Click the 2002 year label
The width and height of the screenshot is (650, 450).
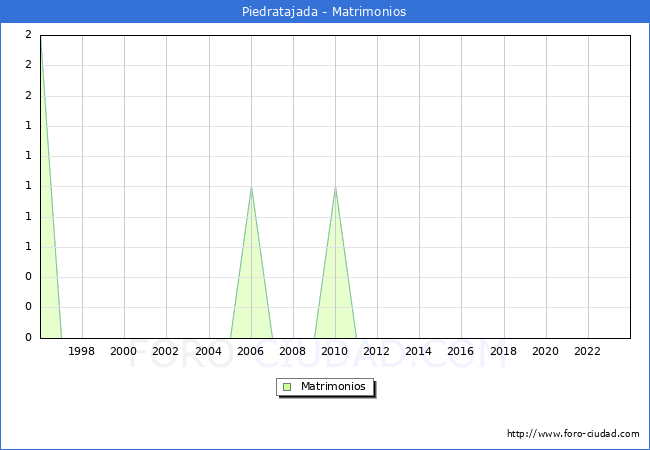[166, 351]
